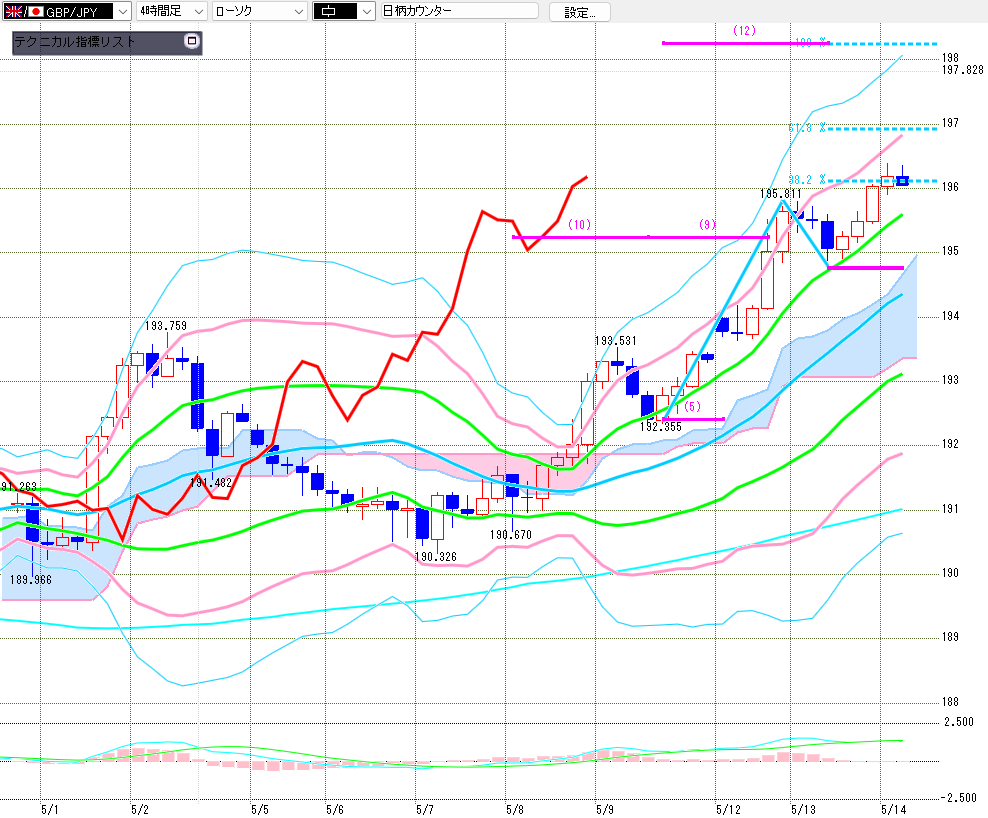Click the 198 price axis label
Viewport: 988px width, 818px height.
tap(950, 58)
